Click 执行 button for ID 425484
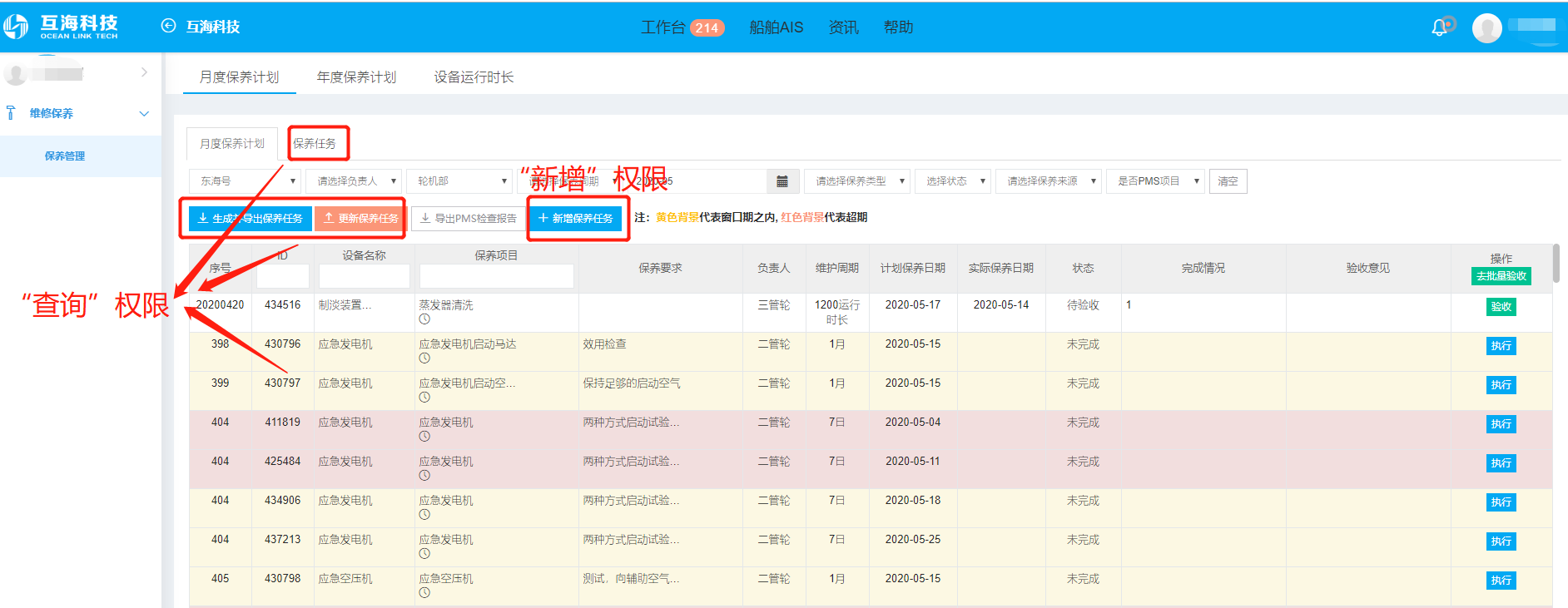Image resolution: width=1568 pixels, height=608 pixels. point(1501,463)
